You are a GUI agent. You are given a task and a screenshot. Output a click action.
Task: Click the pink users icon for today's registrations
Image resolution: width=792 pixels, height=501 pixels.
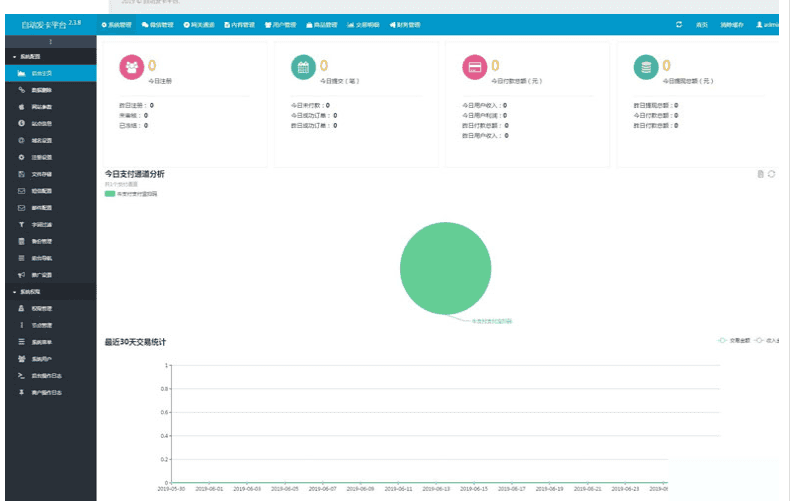132,67
